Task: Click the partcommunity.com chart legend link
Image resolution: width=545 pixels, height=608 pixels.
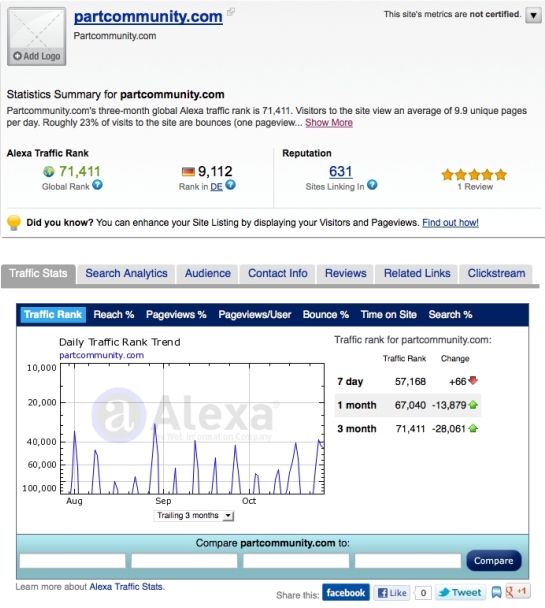Action: pos(102,355)
